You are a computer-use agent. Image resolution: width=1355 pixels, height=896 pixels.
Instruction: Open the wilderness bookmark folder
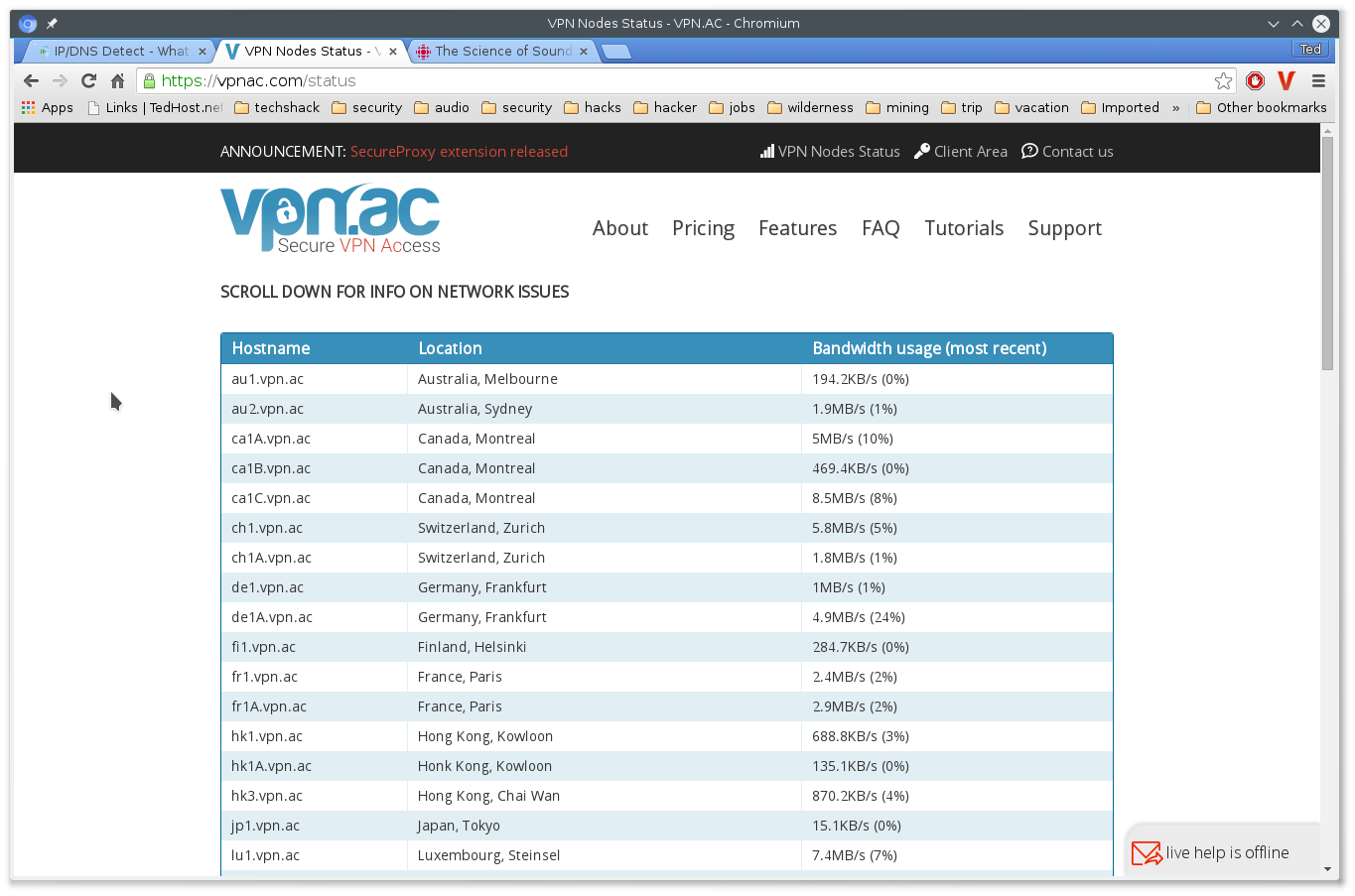[810, 107]
